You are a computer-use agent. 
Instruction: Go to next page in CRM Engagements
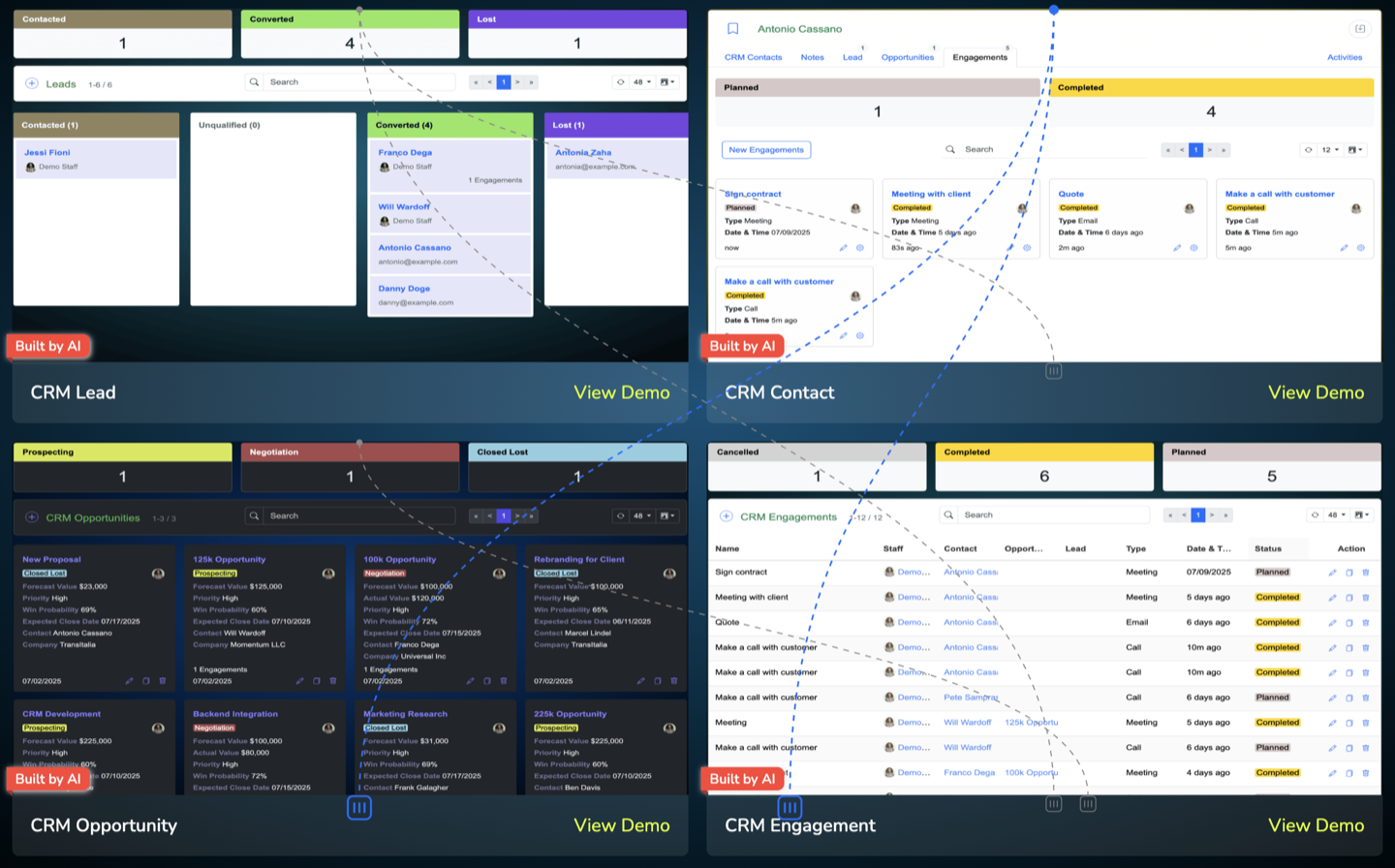(x=1212, y=515)
